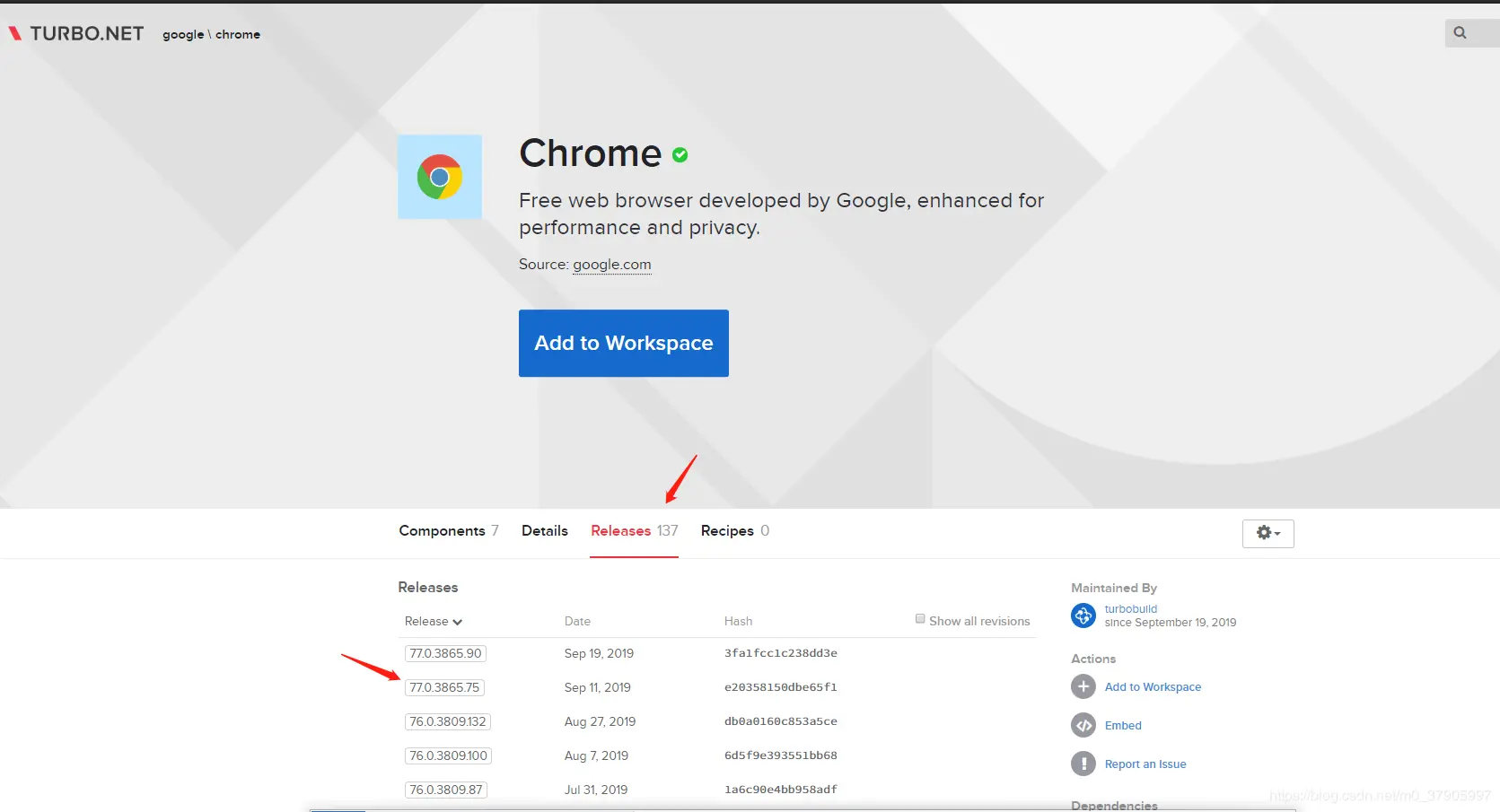Viewport: 1500px width, 812px height.
Task: Select the Releases tab
Action: (635, 531)
